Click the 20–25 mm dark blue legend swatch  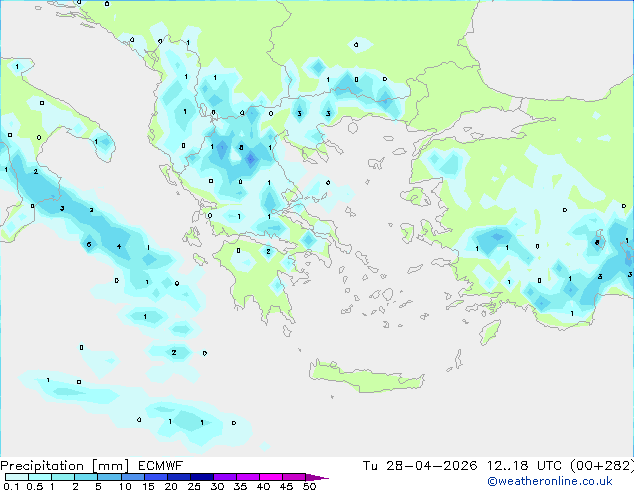point(178,477)
